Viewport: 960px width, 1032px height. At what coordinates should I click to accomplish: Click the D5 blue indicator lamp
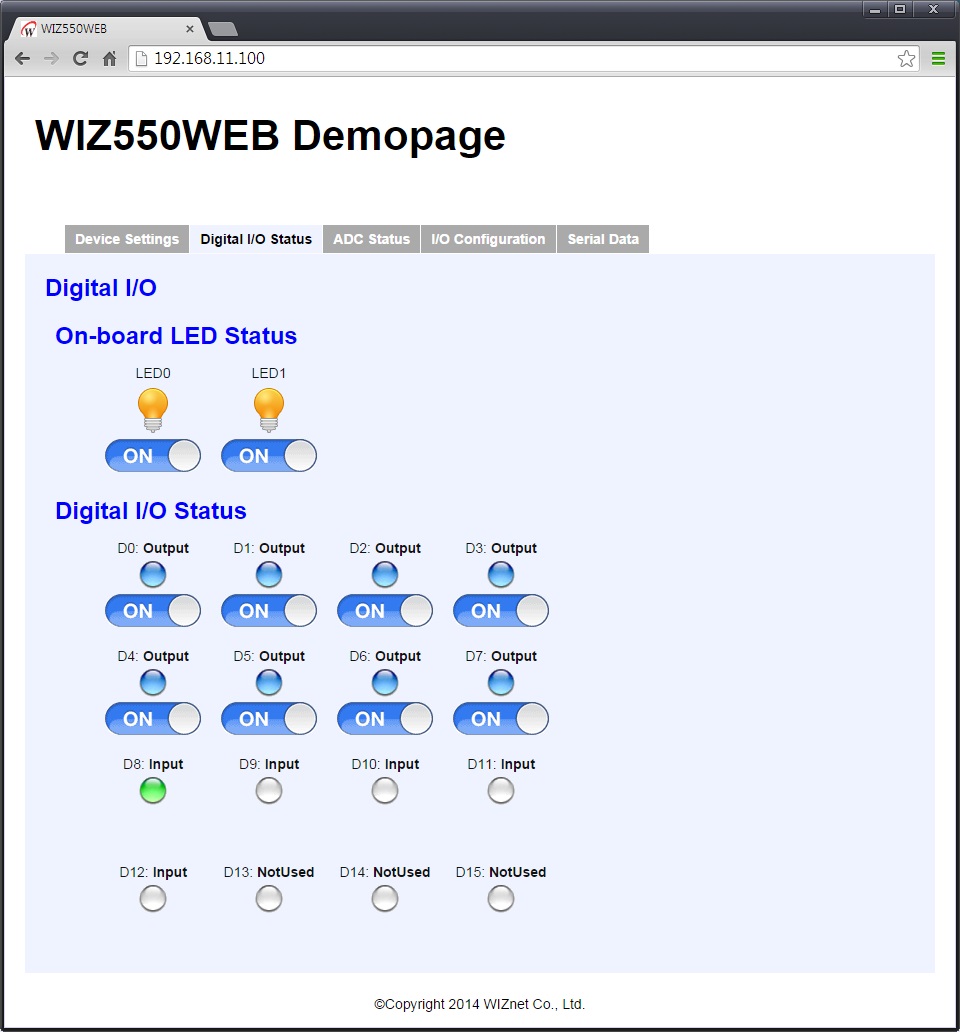[x=268, y=683]
